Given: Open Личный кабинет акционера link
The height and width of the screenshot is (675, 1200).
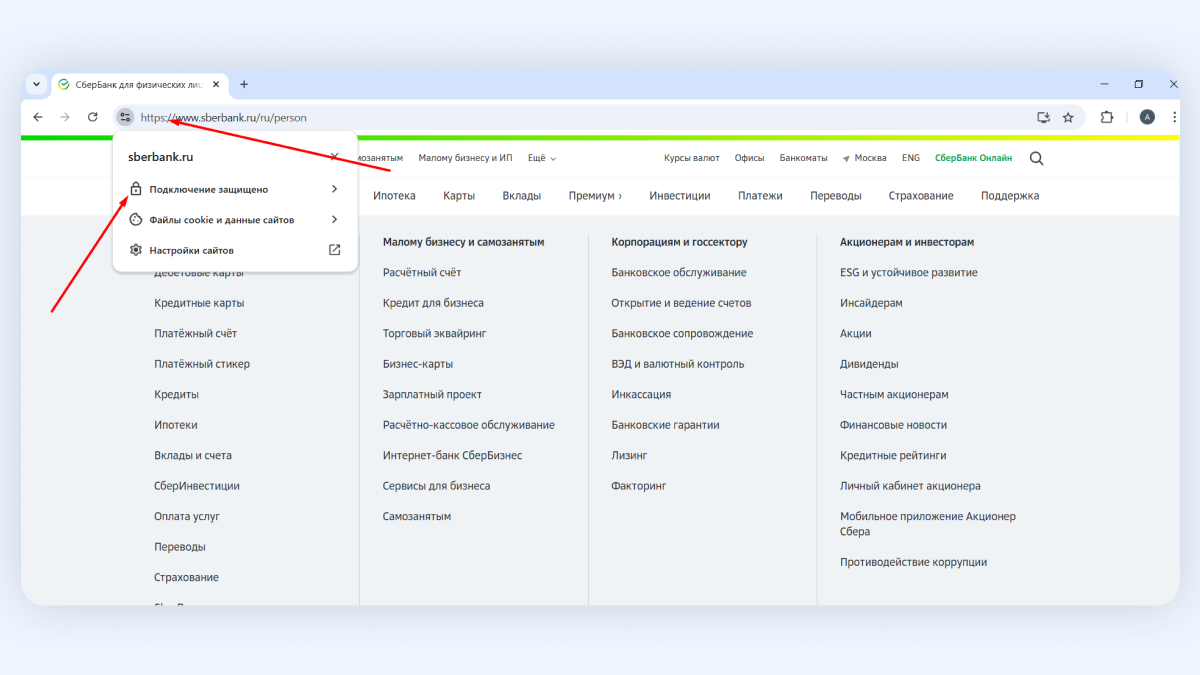Looking at the screenshot, I should pyautogui.click(x=910, y=486).
